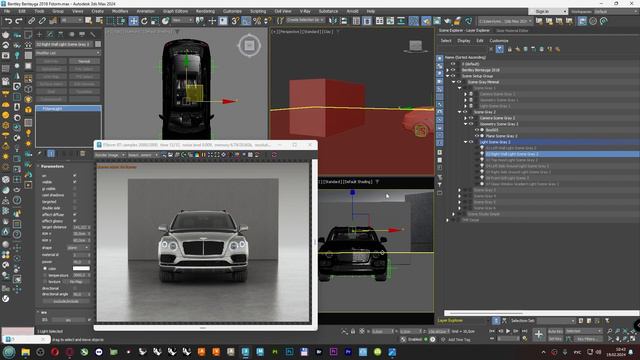Click the Windows Start button
Screen dimensions: 640x360
[9, 352]
